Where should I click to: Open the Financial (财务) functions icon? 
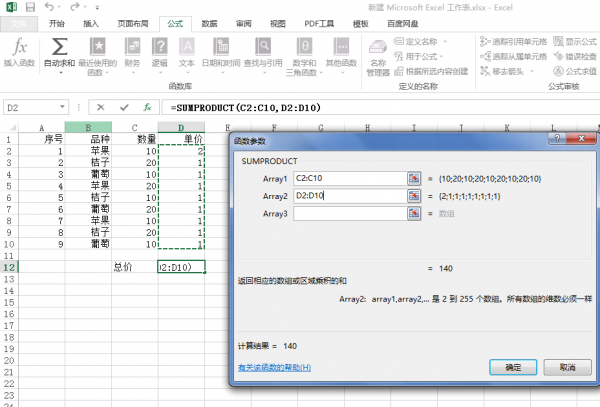pos(132,47)
